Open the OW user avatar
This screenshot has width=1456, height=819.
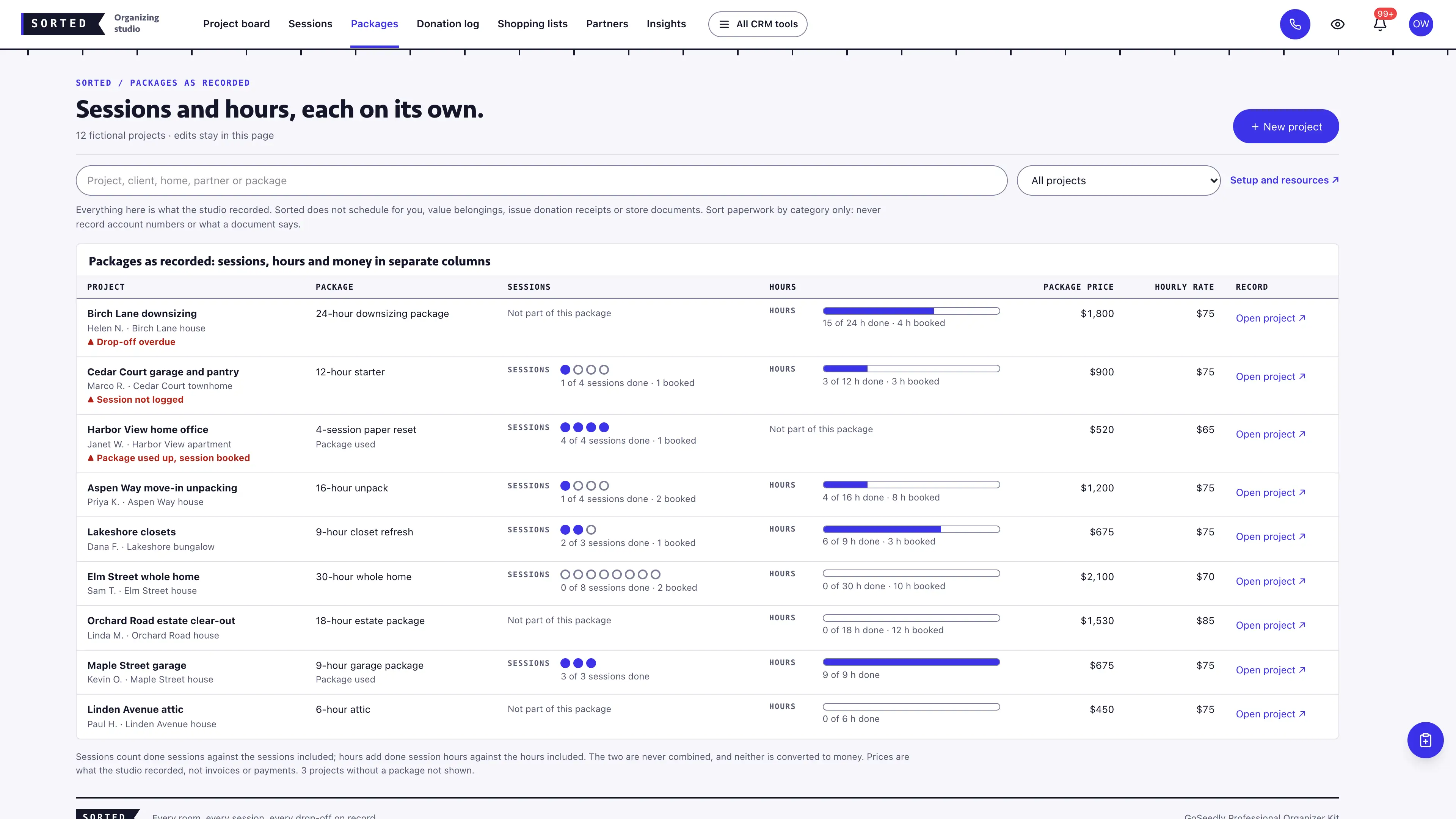tap(1420, 24)
